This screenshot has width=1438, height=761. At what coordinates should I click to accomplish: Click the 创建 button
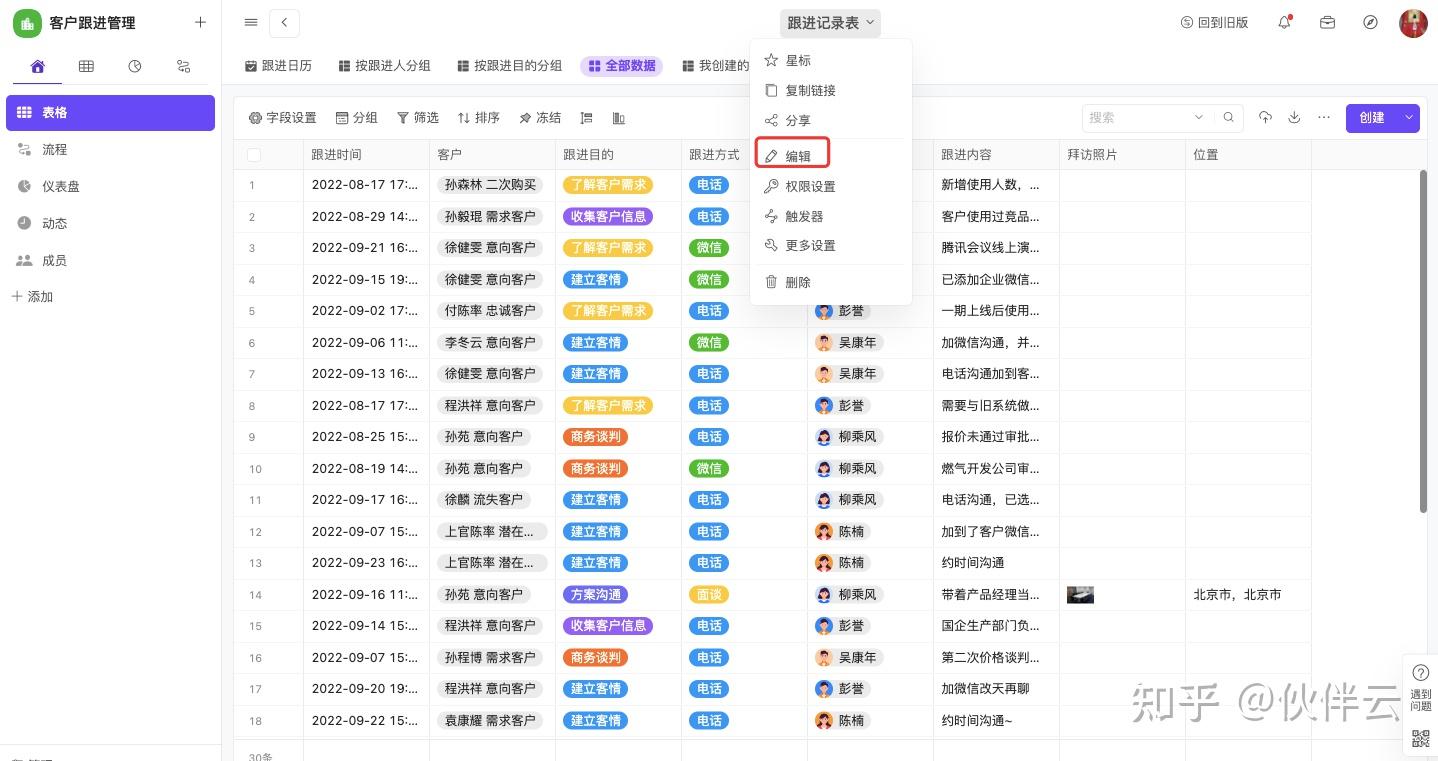(1372, 118)
